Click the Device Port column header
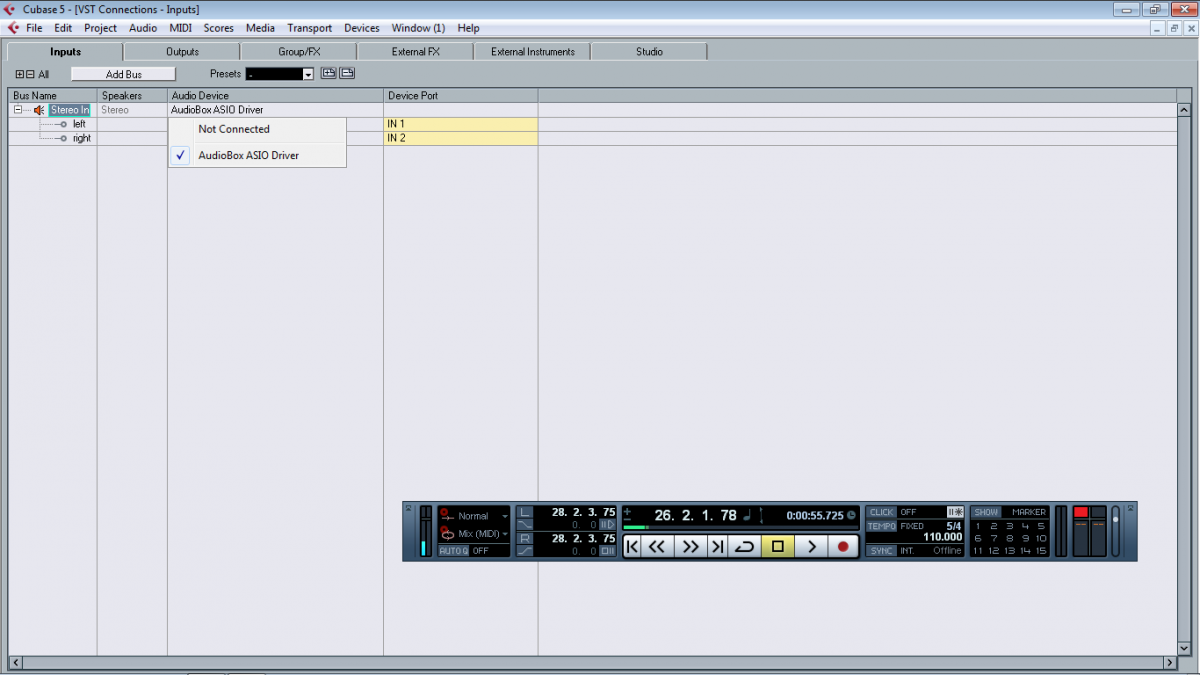 461,96
